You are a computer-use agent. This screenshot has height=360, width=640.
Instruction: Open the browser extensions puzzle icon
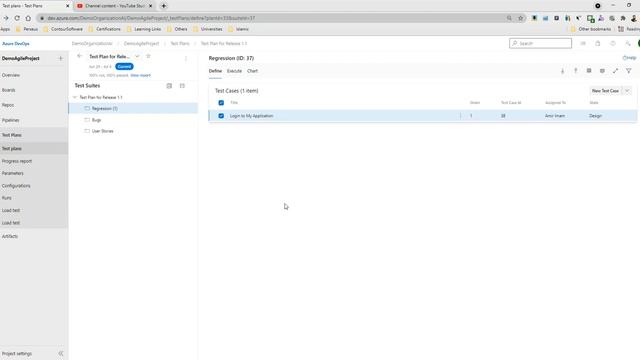coord(623,18)
